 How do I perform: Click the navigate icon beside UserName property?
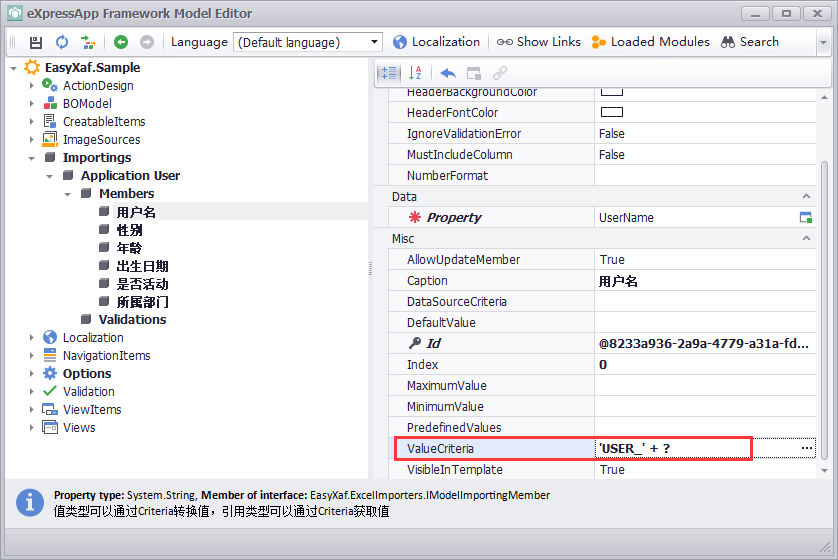(806, 218)
